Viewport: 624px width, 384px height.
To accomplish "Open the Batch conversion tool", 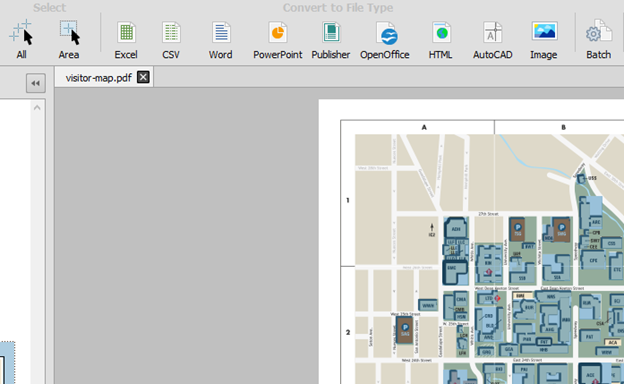I will point(599,39).
